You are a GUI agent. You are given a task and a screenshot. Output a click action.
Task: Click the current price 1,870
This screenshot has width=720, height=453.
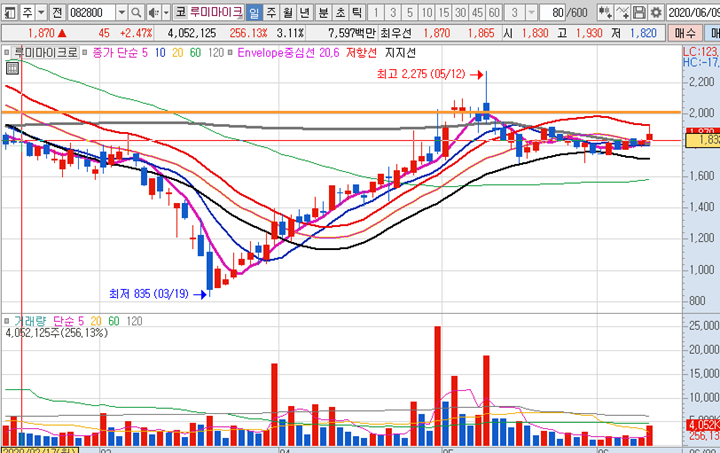[x=41, y=34]
